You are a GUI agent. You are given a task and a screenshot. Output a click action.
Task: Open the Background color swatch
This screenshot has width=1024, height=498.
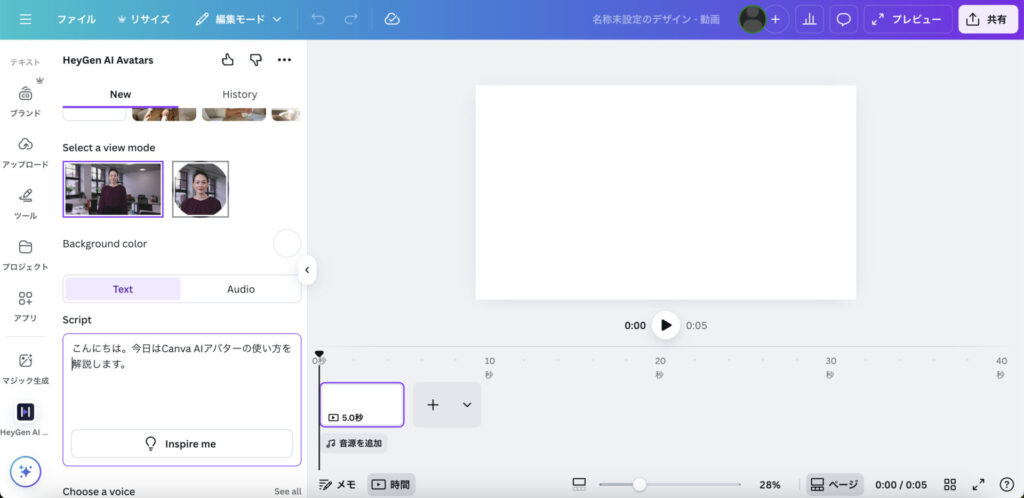[287, 243]
